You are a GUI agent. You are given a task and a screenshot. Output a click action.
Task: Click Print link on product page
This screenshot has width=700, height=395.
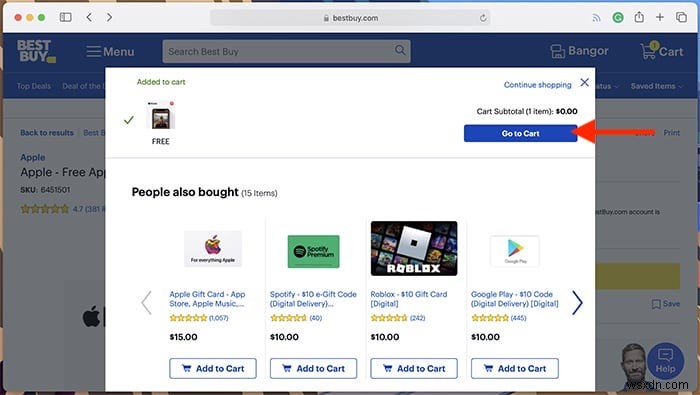[671, 133]
